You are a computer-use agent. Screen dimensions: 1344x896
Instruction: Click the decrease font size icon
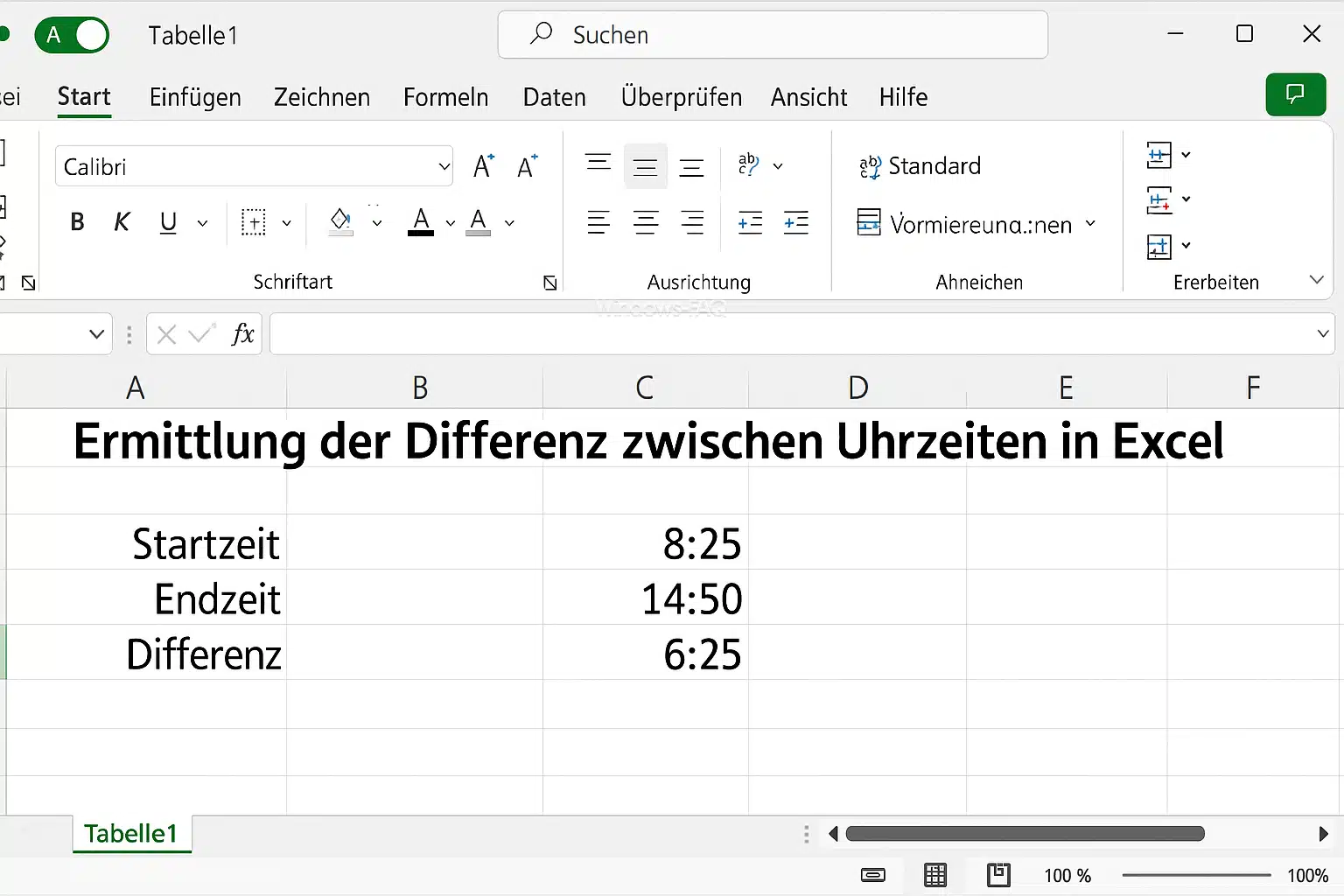pyautogui.click(x=527, y=166)
